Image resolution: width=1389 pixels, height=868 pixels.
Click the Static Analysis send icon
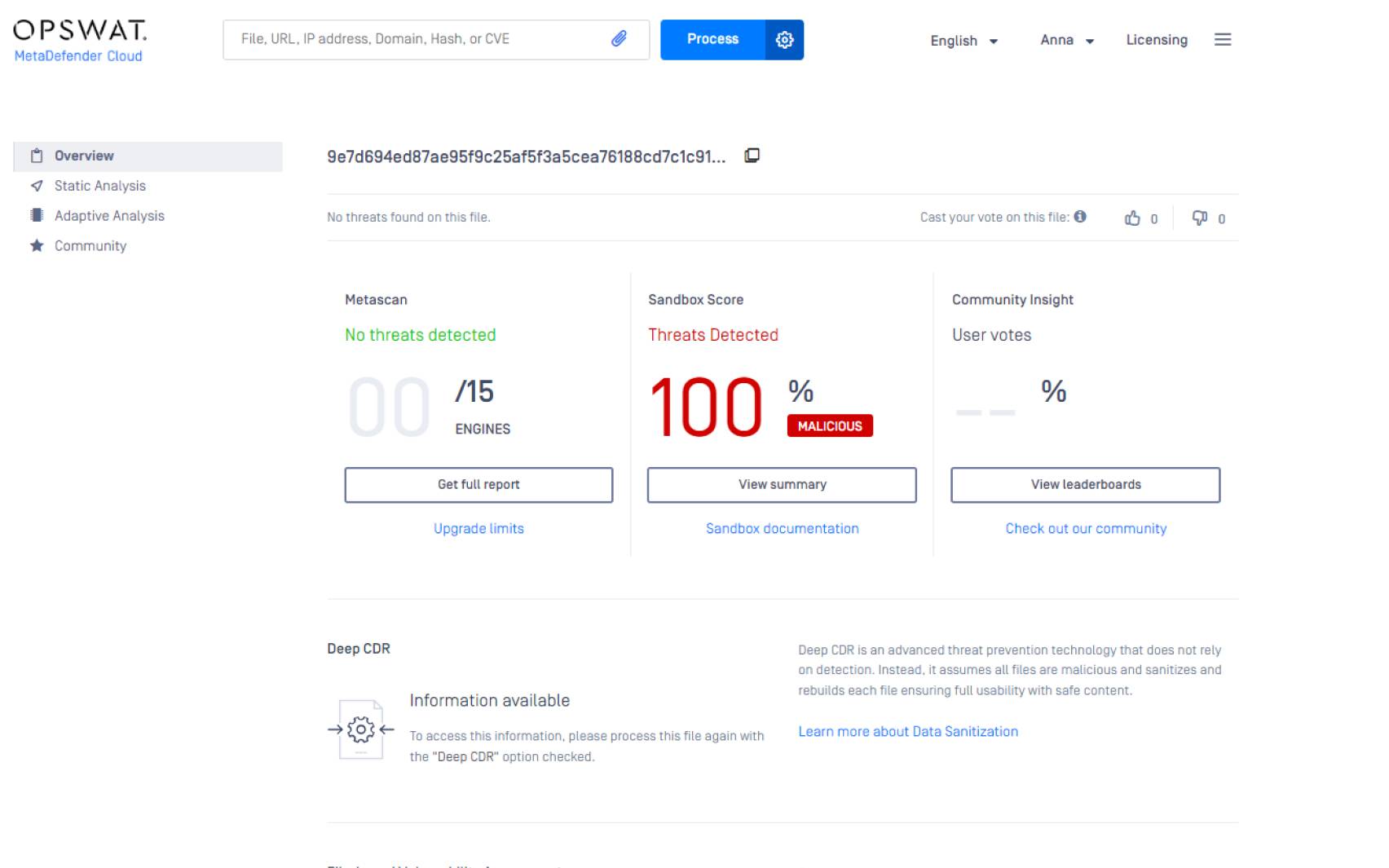tap(36, 186)
